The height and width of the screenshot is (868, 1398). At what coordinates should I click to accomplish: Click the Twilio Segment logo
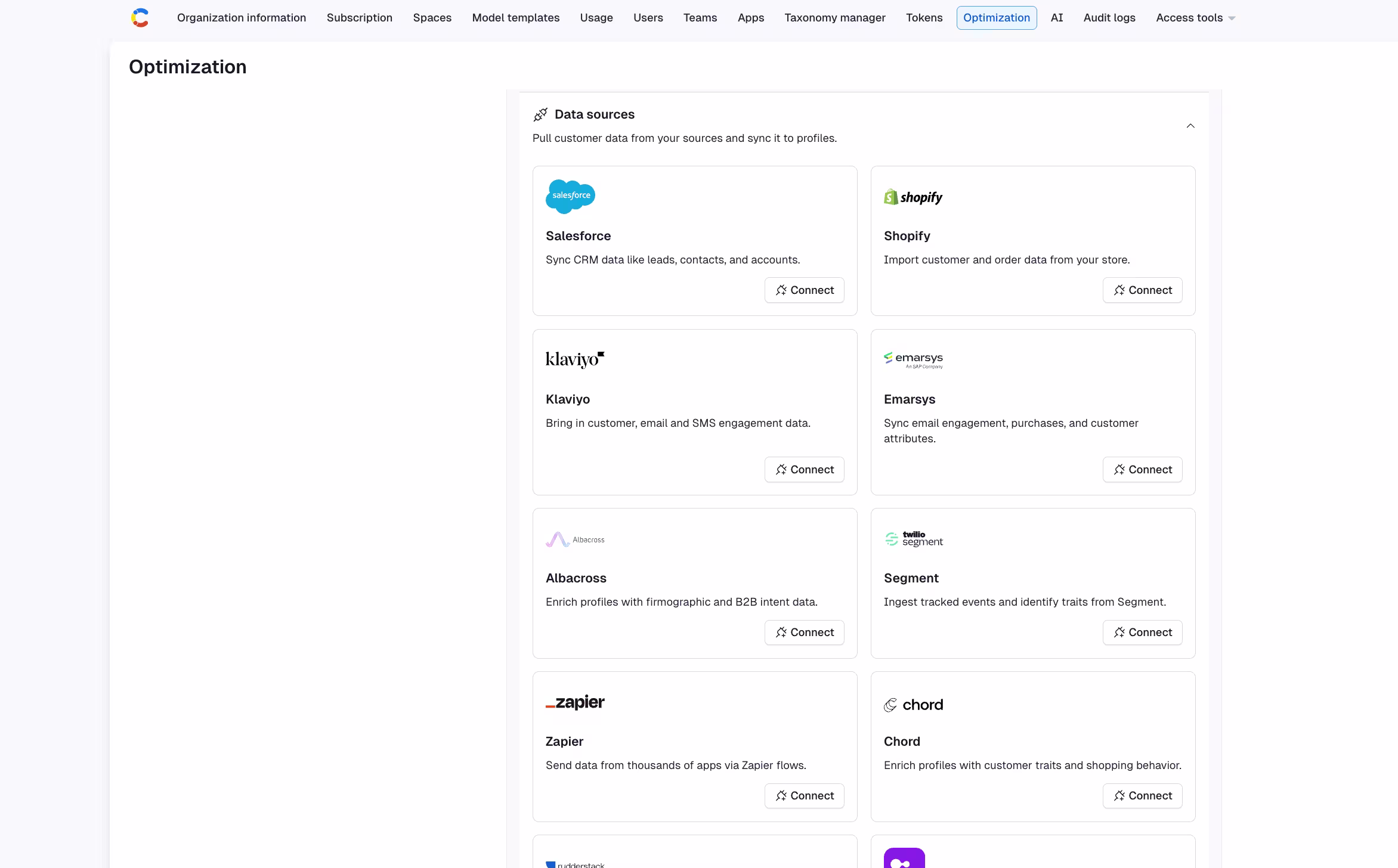pos(913,539)
